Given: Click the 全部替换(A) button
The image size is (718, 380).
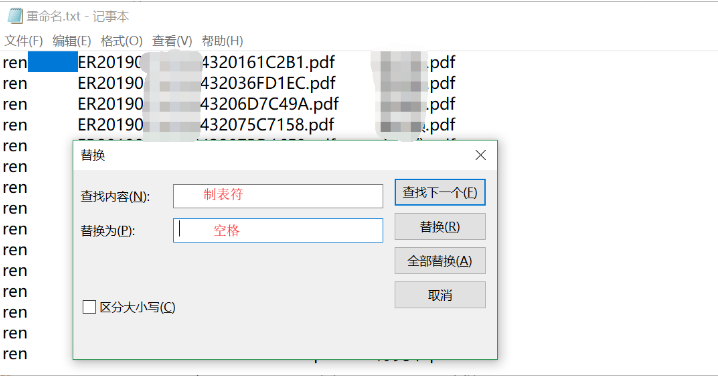Looking at the screenshot, I should click(x=440, y=261).
